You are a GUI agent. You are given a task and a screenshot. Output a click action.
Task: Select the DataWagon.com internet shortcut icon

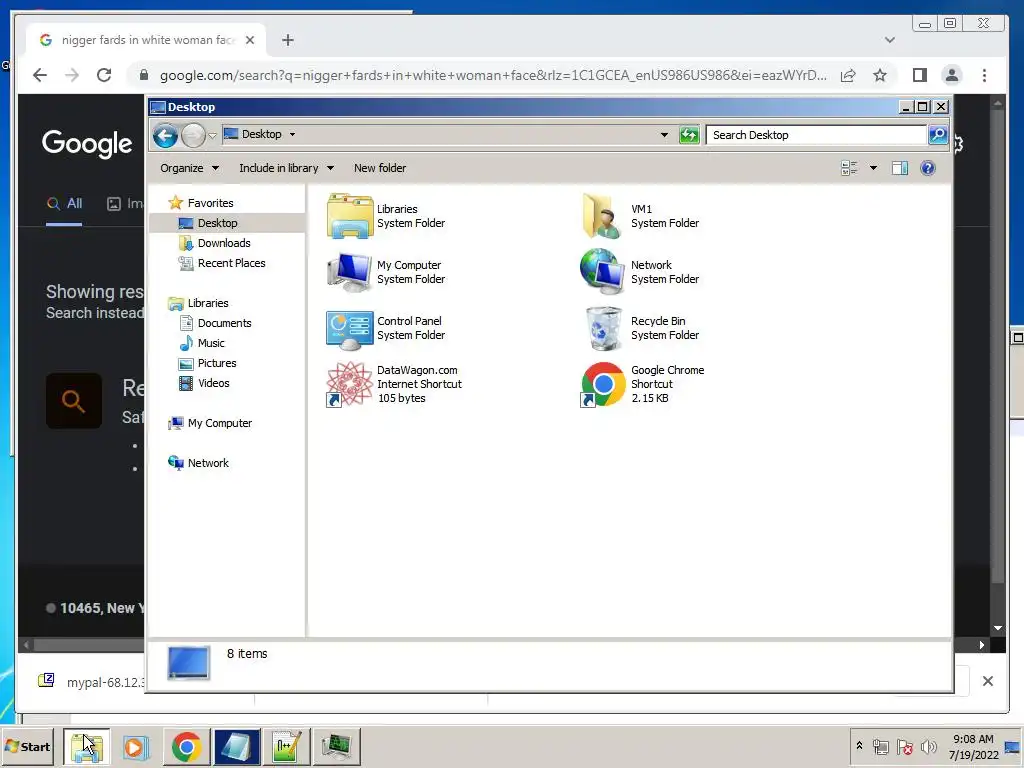coord(349,384)
